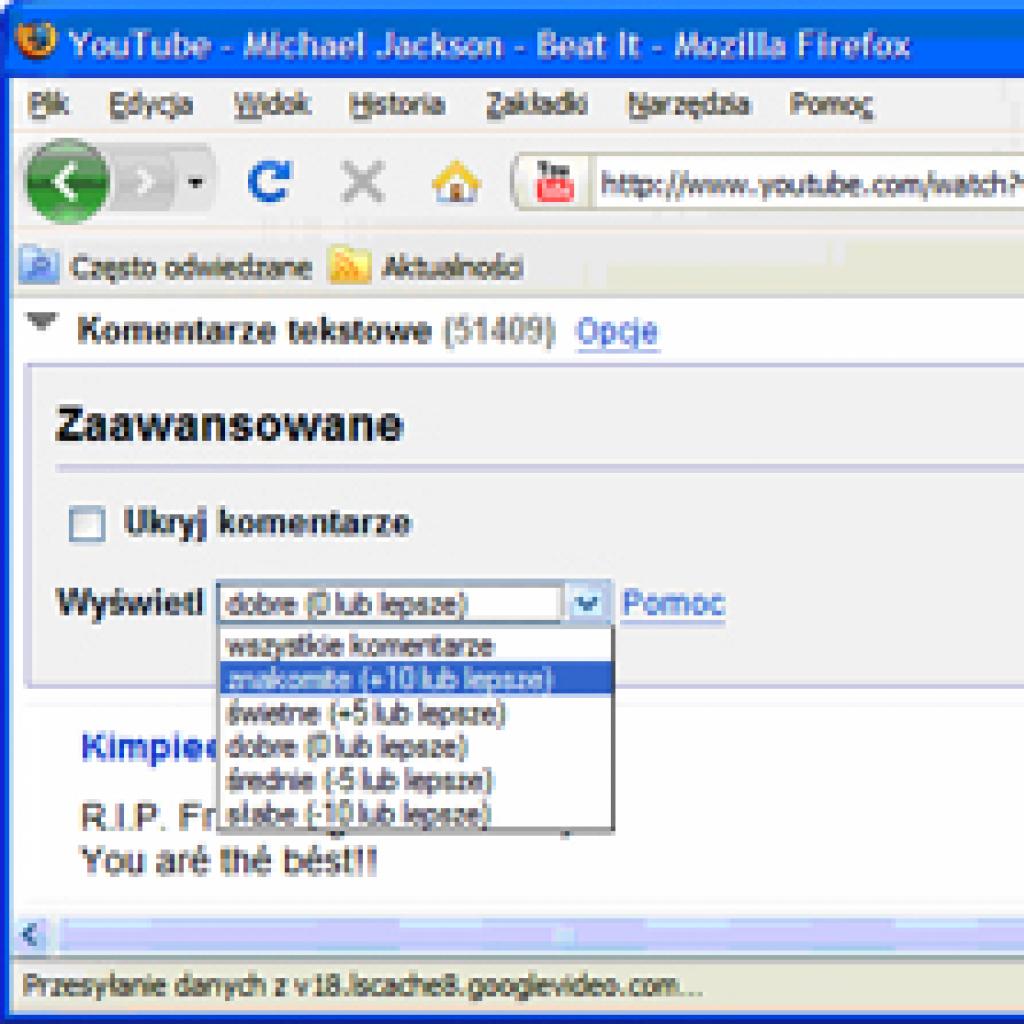Check the Ukryj komentarze checkbox

87,524
